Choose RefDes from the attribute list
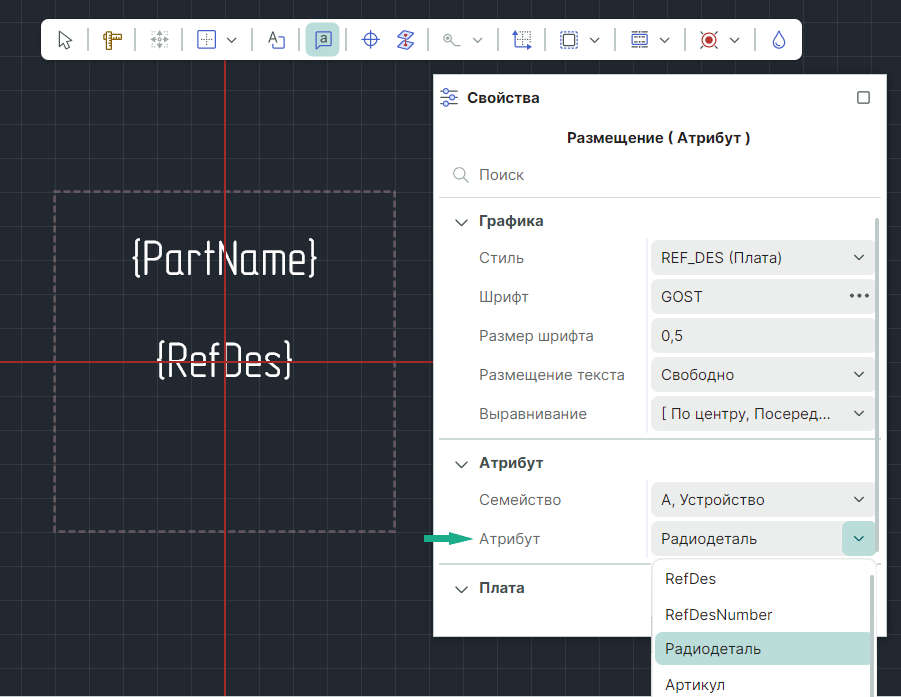901x697 pixels. click(x=691, y=579)
